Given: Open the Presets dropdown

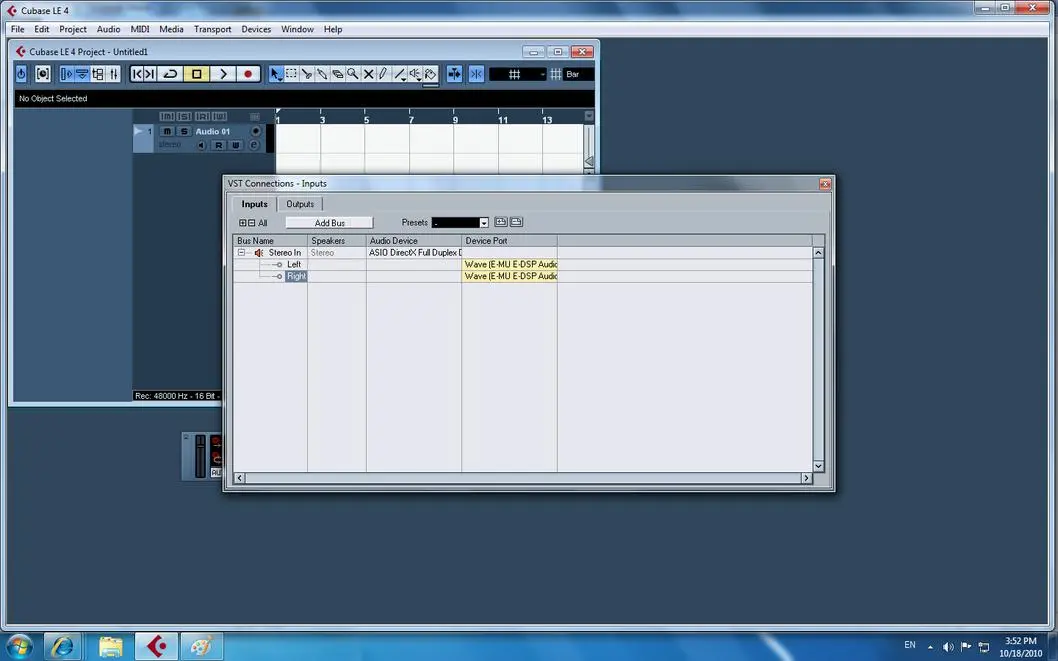Looking at the screenshot, I should pos(484,223).
